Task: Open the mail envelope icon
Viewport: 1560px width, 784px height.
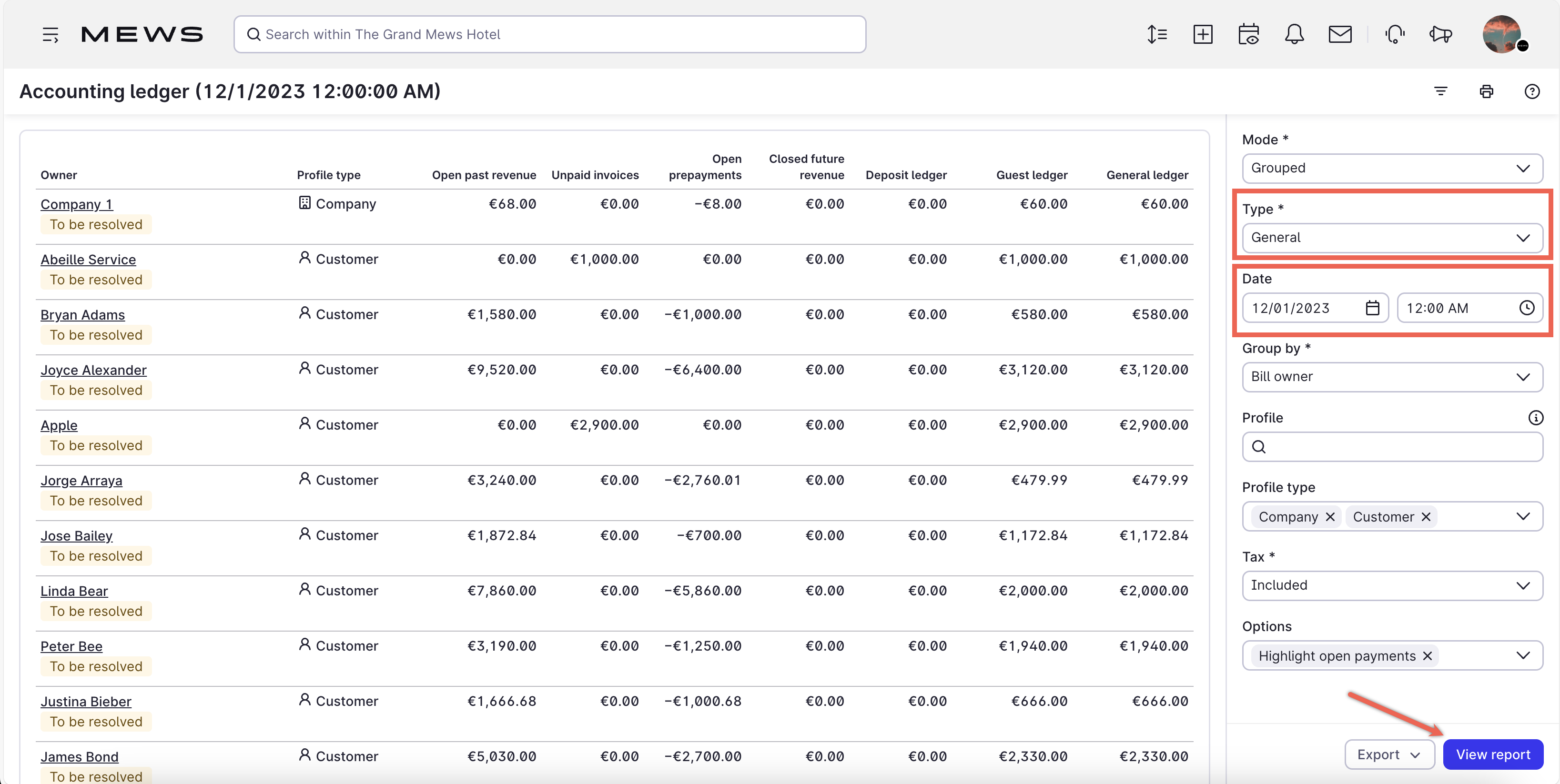Action: [x=1339, y=34]
